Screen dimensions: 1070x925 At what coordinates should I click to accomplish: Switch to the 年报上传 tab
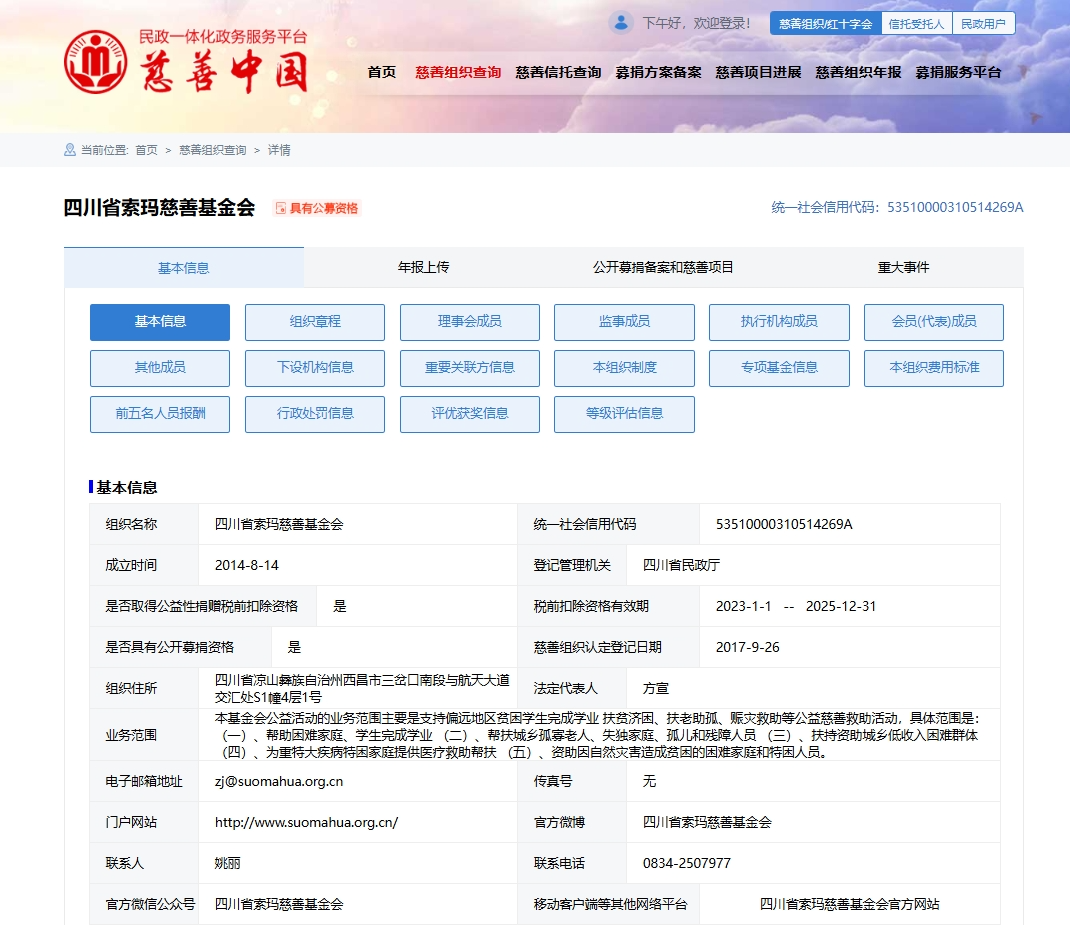click(423, 267)
